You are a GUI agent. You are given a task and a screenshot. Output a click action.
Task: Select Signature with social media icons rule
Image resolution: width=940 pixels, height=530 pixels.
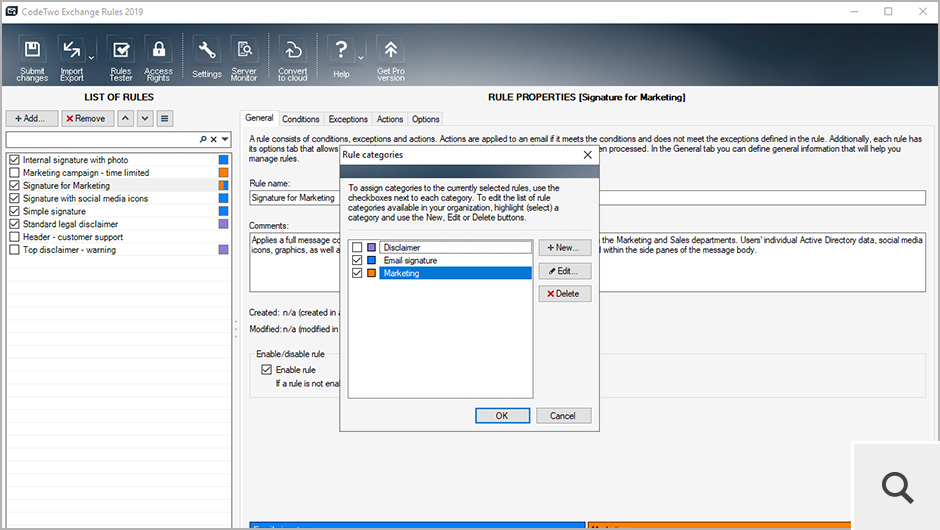tap(85, 198)
